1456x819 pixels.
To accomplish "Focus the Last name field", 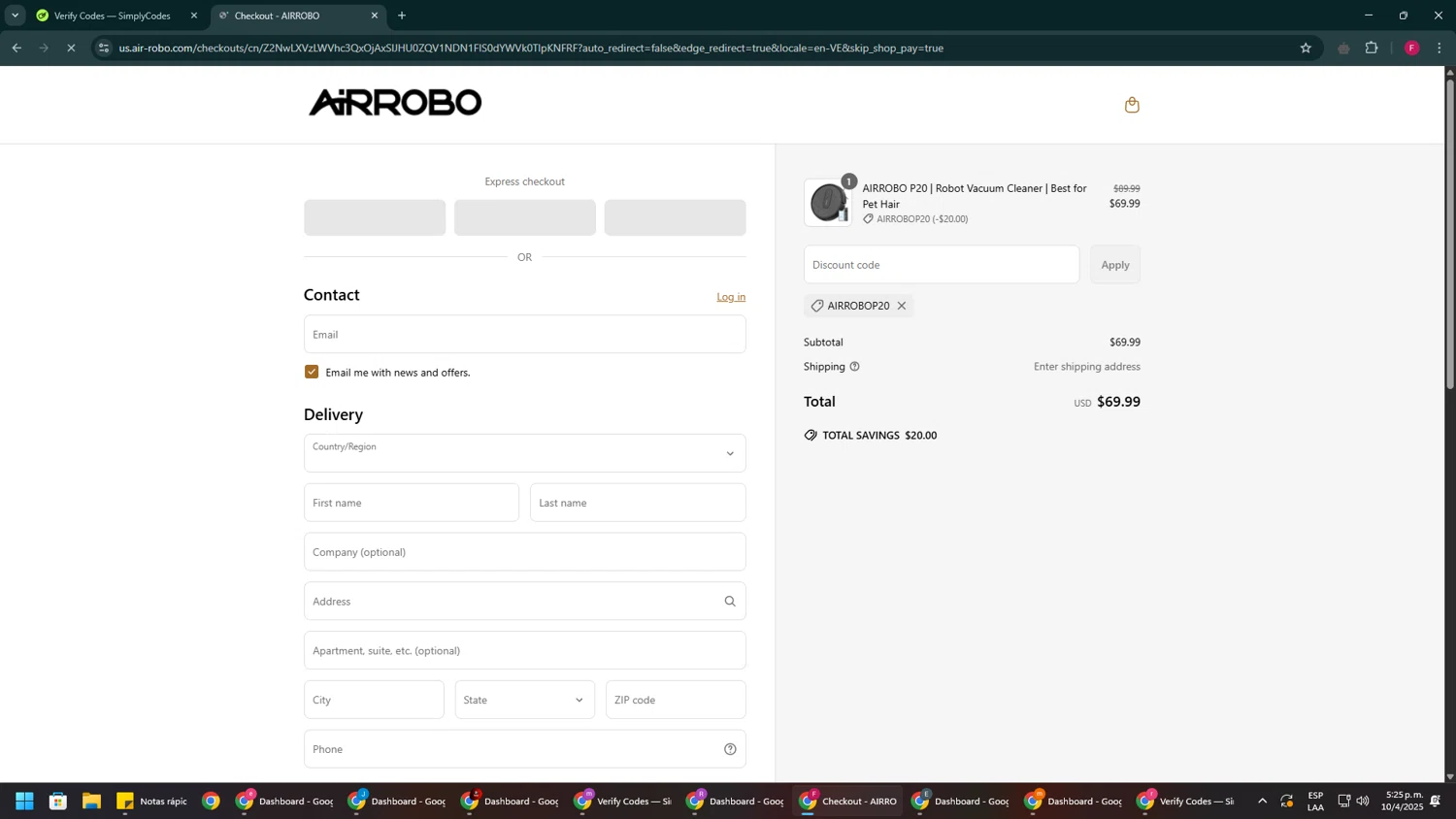I will (x=638, y=503).
